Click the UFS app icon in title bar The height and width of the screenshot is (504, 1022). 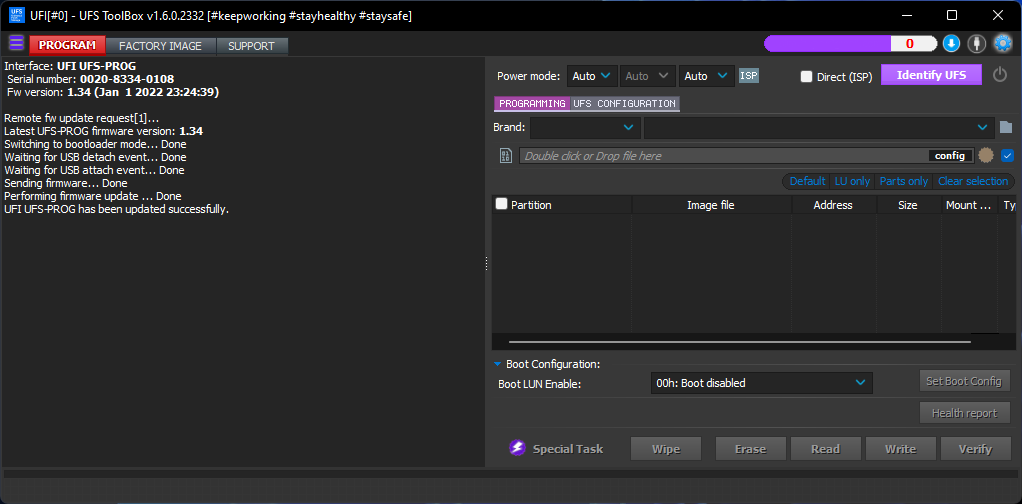coord(16,15)
